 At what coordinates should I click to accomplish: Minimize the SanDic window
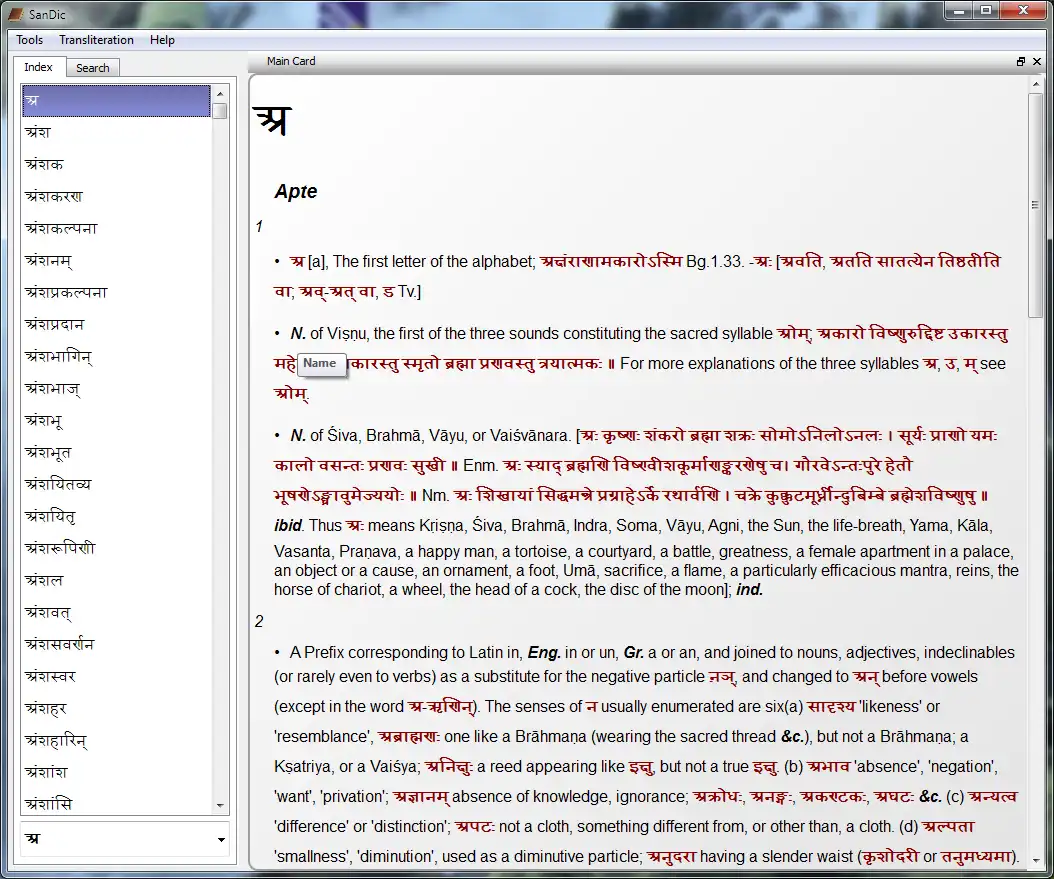[x=958, y=10]
